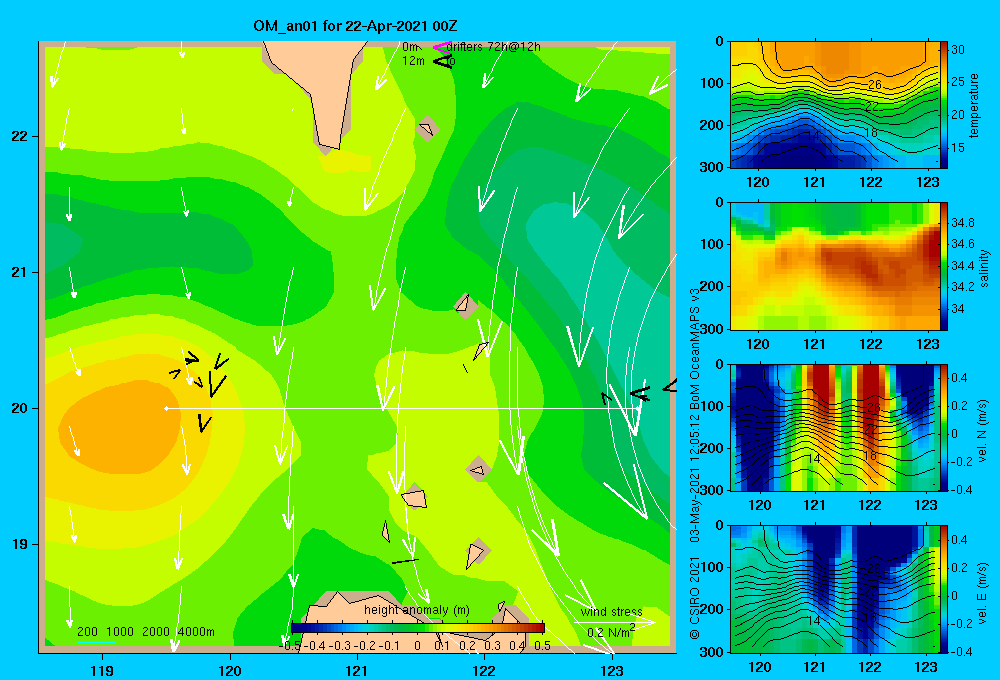Viewport: 1000px width, 680px height.
Task: Click the '0.2 N/m2' wind scale value
Action: click(x=611, y=632)
